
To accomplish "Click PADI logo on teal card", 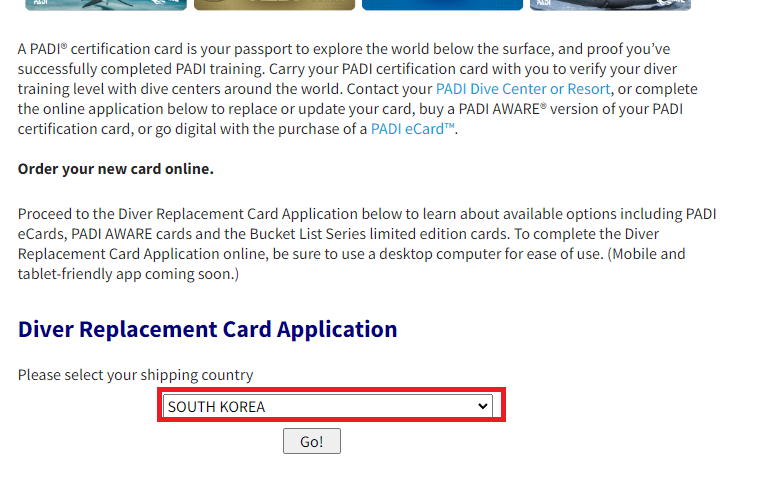I will click(41, 2).
